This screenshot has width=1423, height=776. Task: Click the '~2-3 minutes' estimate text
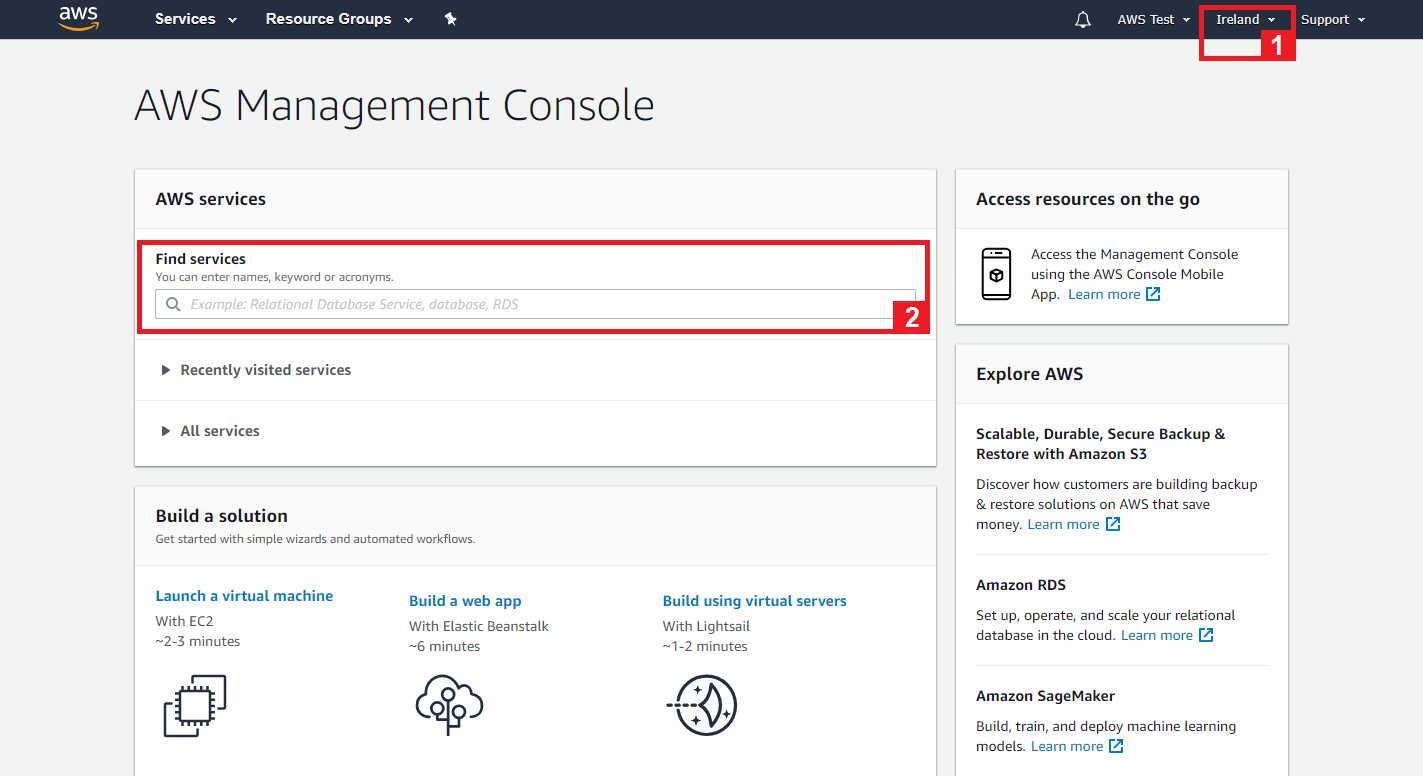197,641
